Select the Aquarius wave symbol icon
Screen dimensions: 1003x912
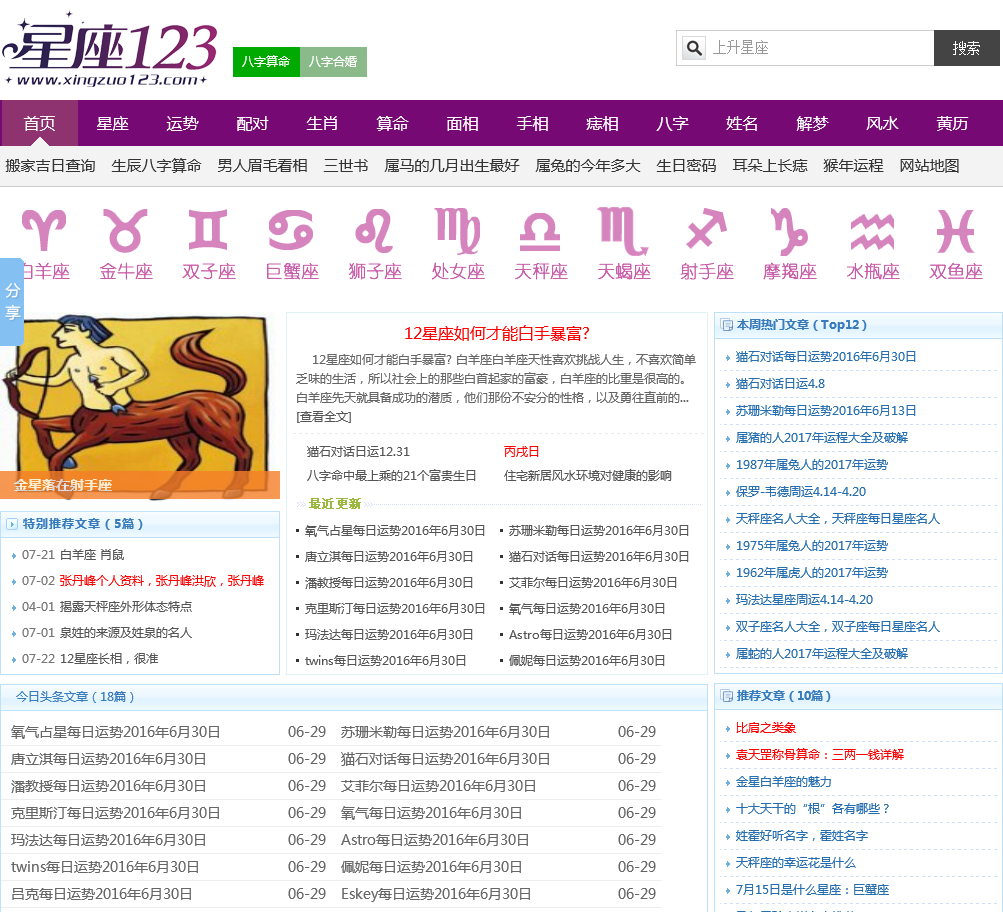pos(873,232)
